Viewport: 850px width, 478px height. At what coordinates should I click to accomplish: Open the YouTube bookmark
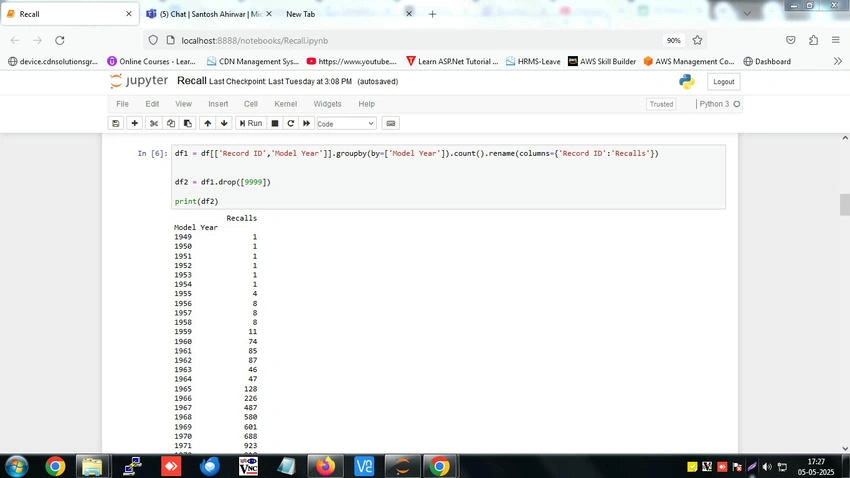coord(351,62)
